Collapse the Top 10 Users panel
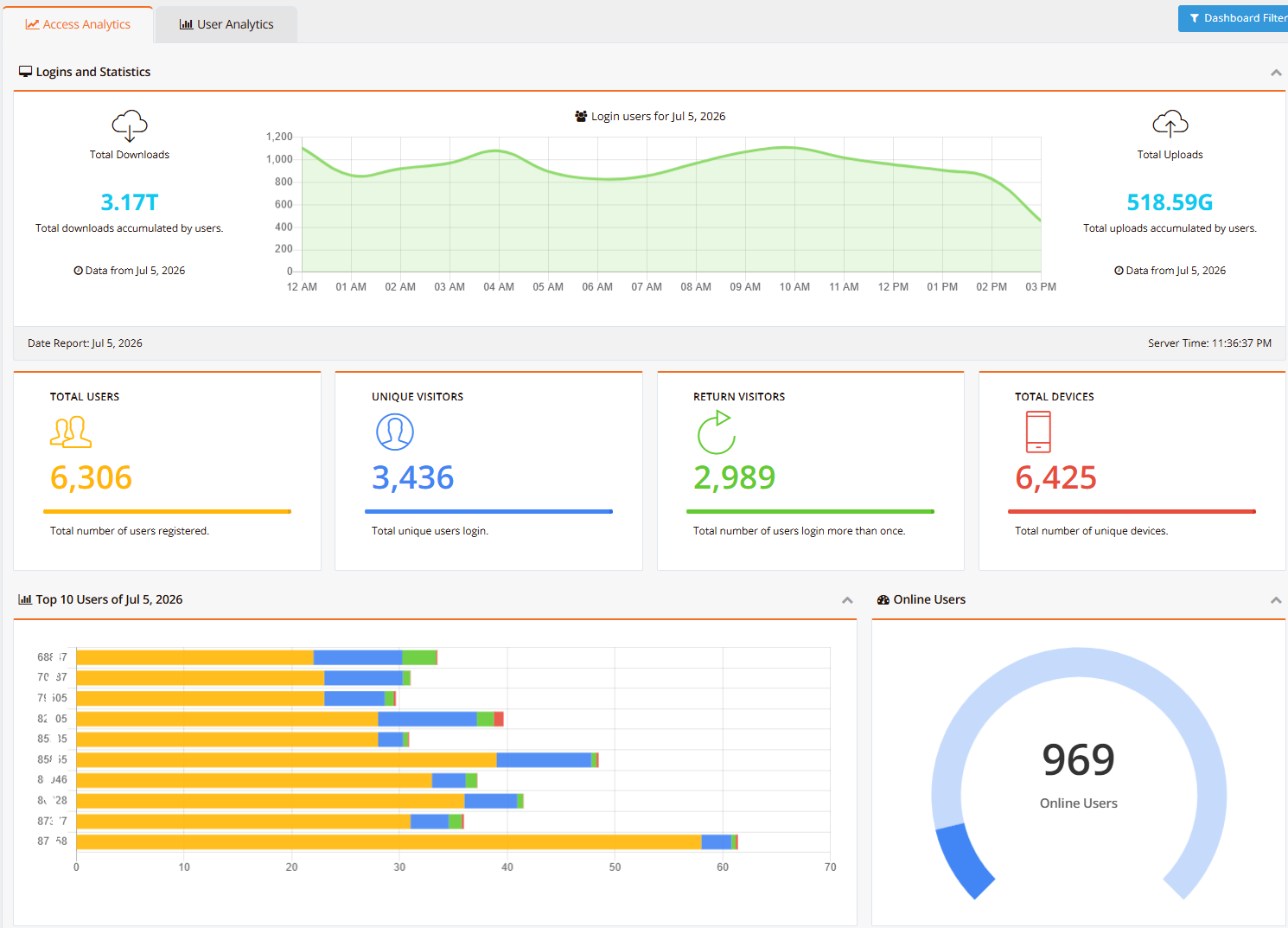Viewport: 1288px width, 928px height. pos(847,600)
